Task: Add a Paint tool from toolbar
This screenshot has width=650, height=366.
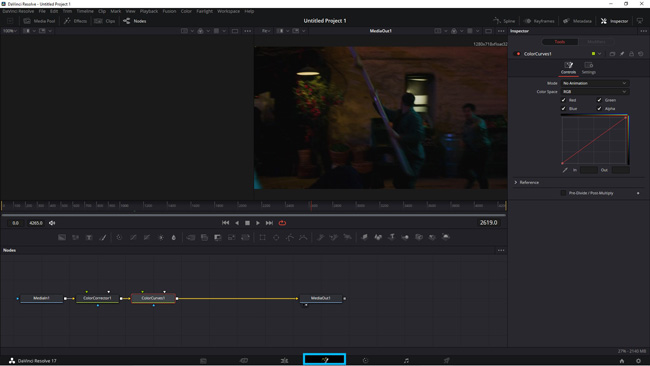Action: pos(103,238)
